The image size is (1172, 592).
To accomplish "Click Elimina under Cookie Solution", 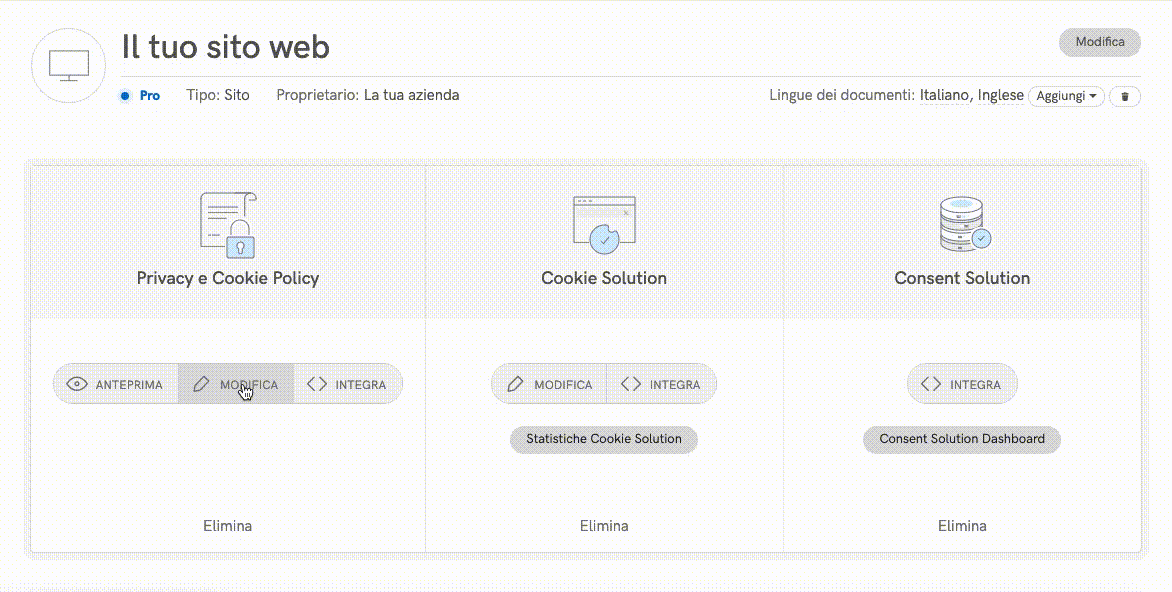I will tap(604, 525).
